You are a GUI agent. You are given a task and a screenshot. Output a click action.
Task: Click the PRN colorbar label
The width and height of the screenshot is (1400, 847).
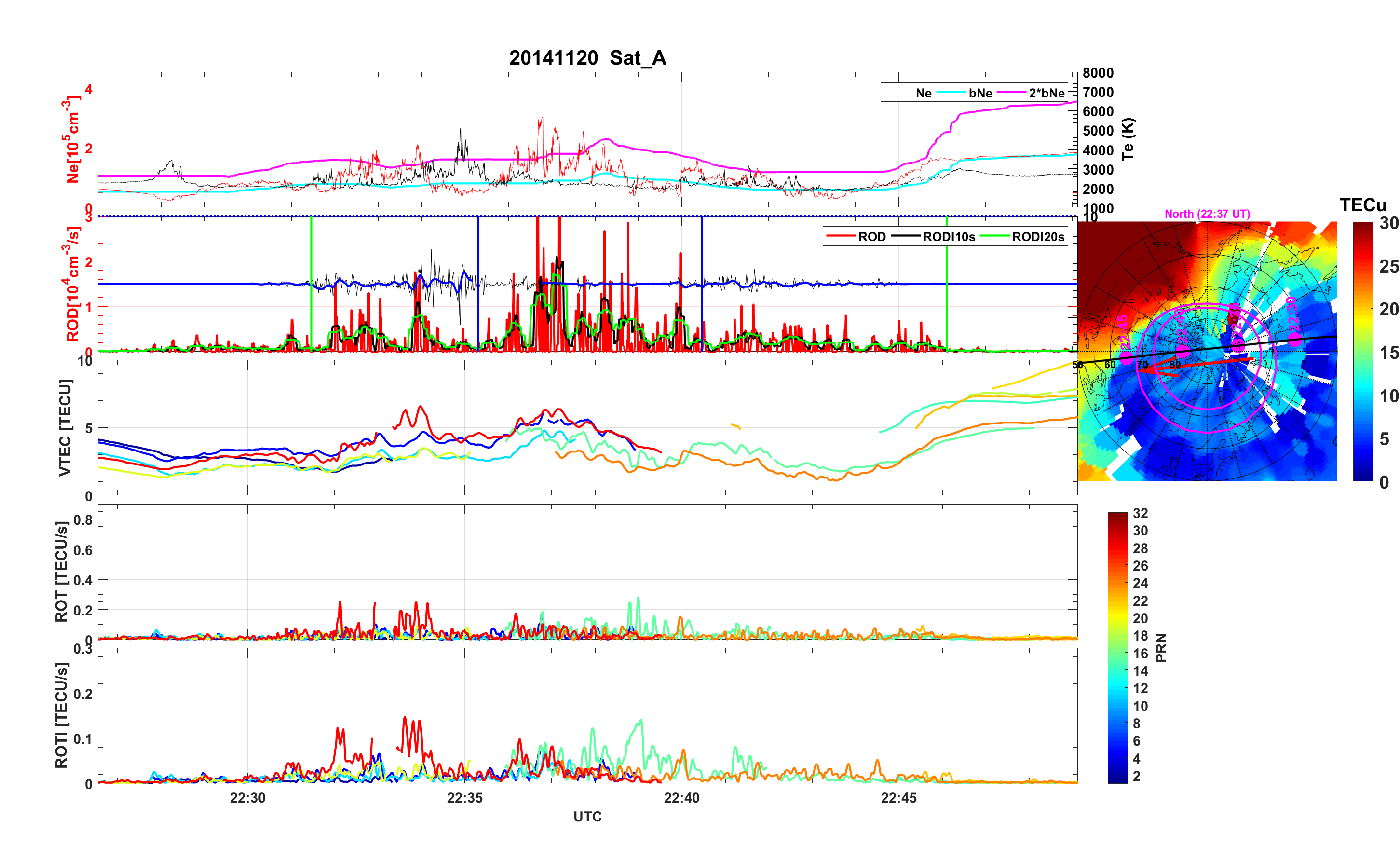click(x=1161, y=648)
